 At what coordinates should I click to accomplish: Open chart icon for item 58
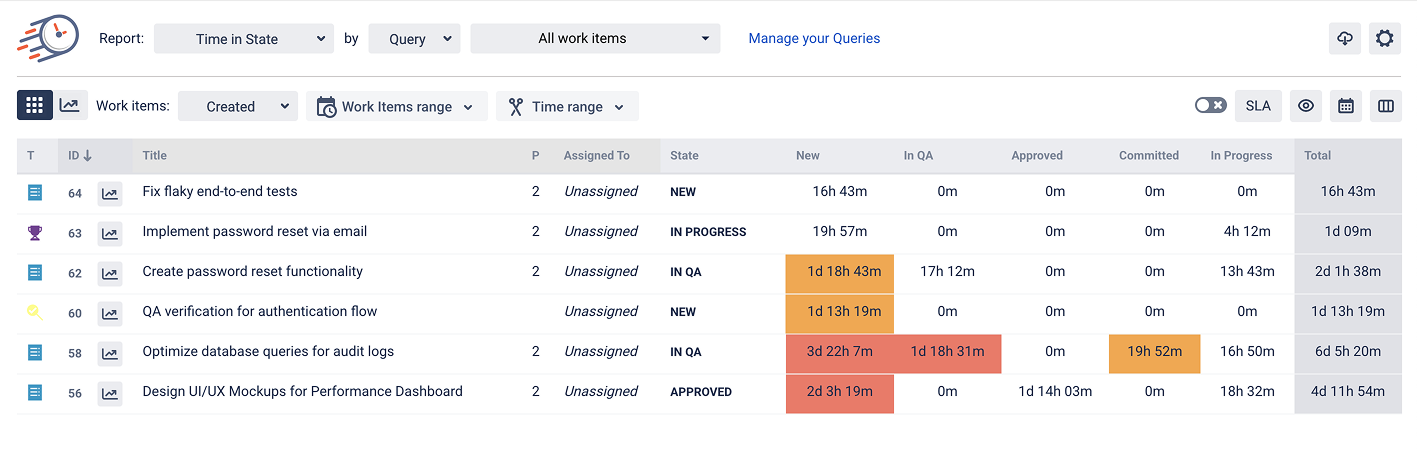[x=110, y=353]
